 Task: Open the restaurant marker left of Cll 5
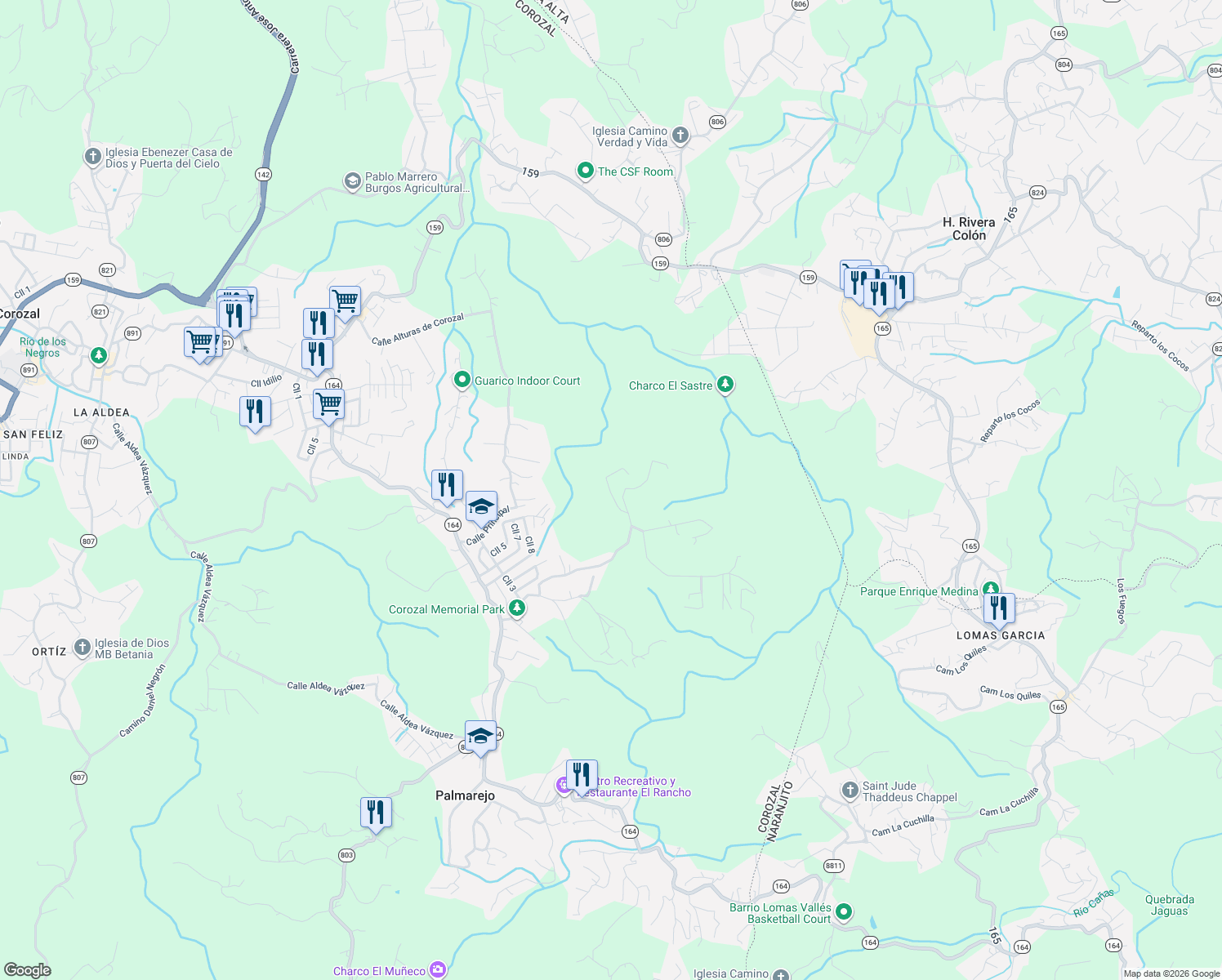point(256,413)
